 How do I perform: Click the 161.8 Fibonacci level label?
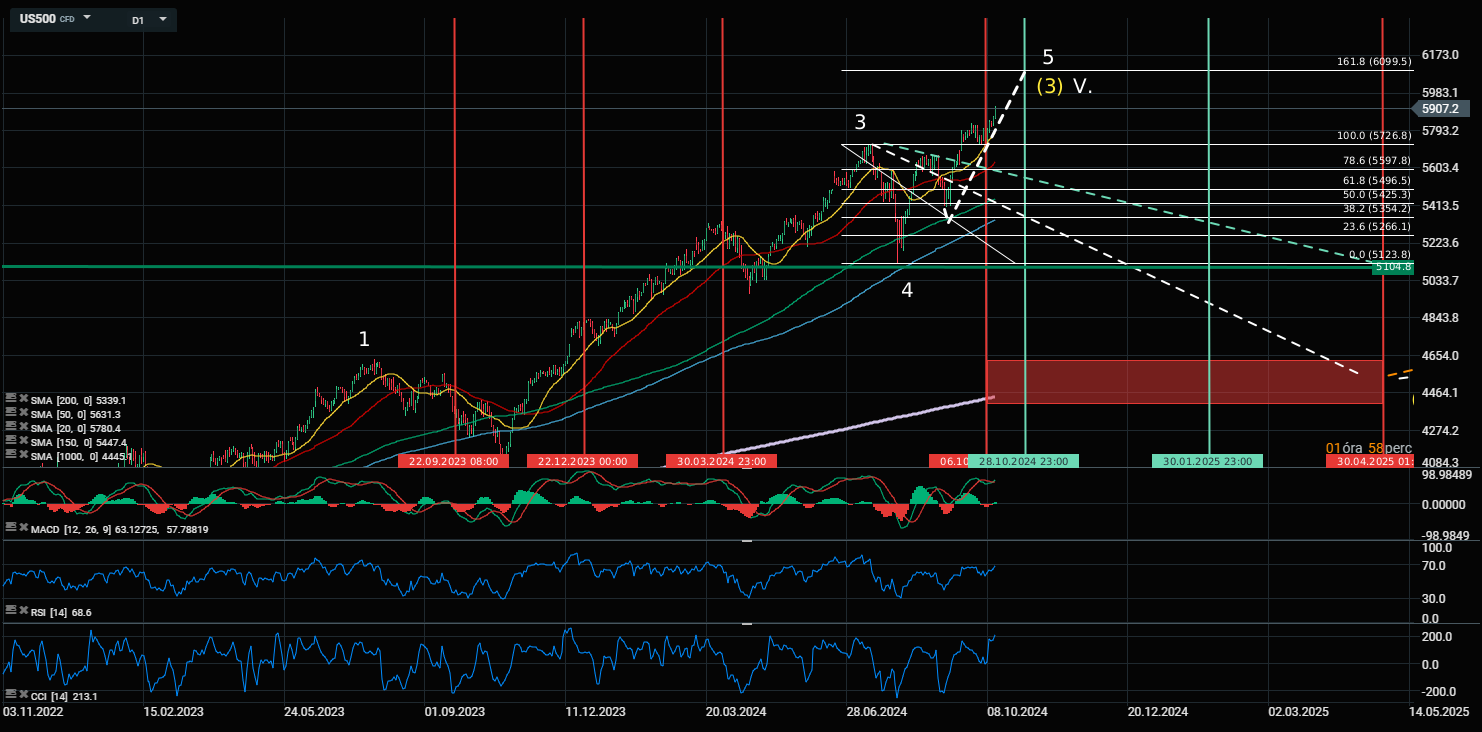(x=1373, y=62)
